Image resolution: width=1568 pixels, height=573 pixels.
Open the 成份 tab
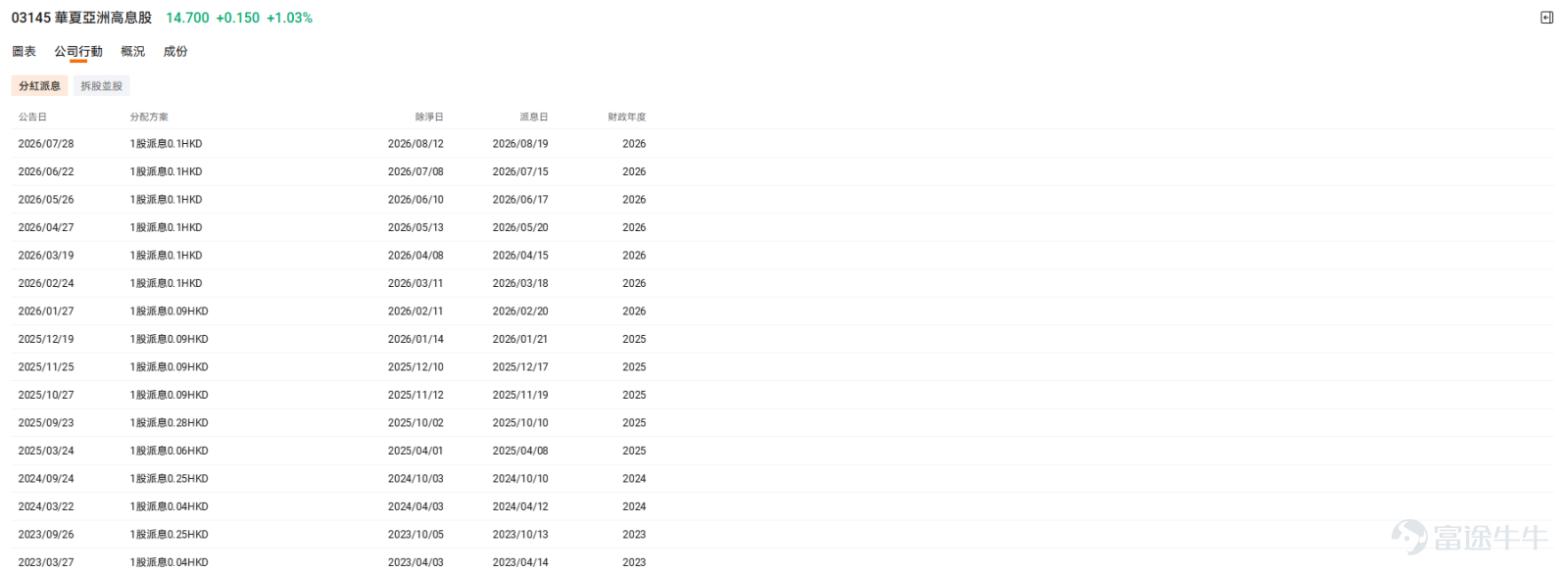pyautogui.click(x=175, y=52)
